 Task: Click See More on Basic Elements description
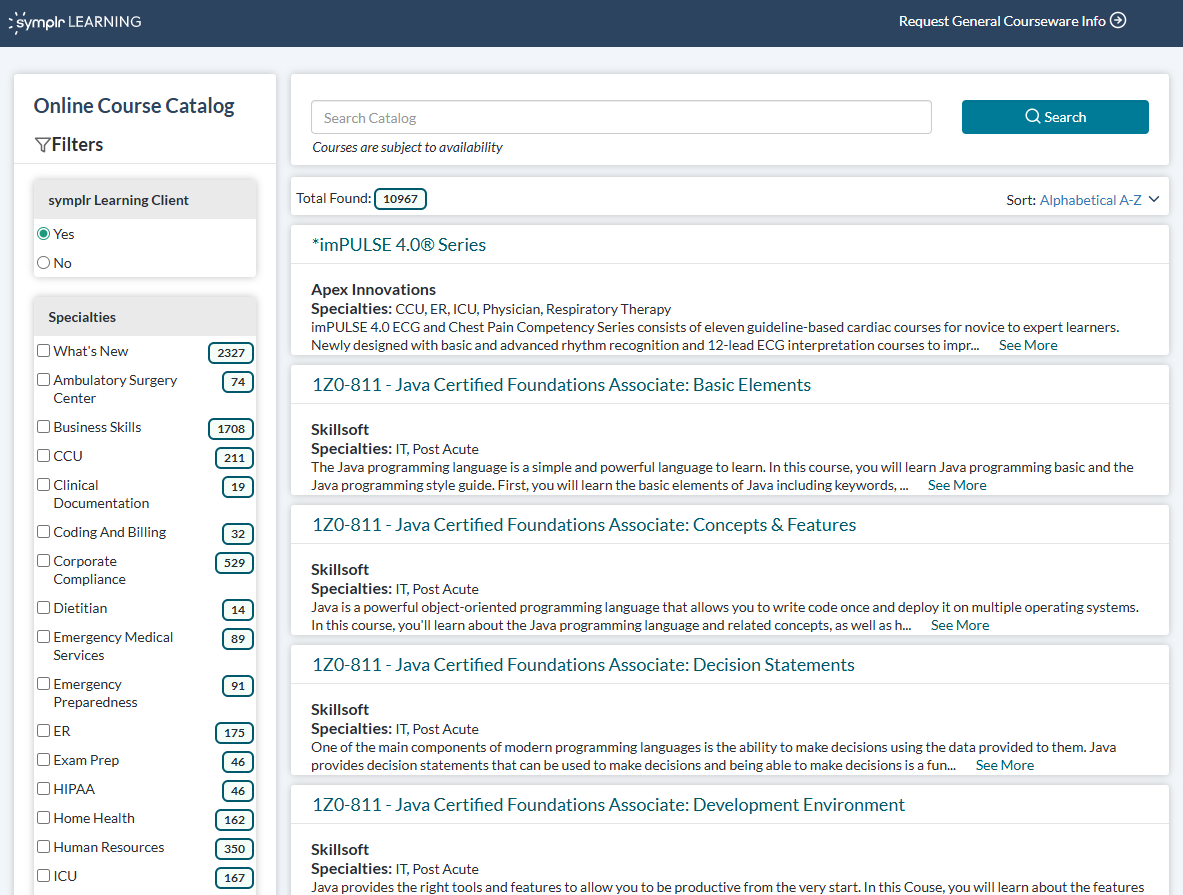coord(957,485)
